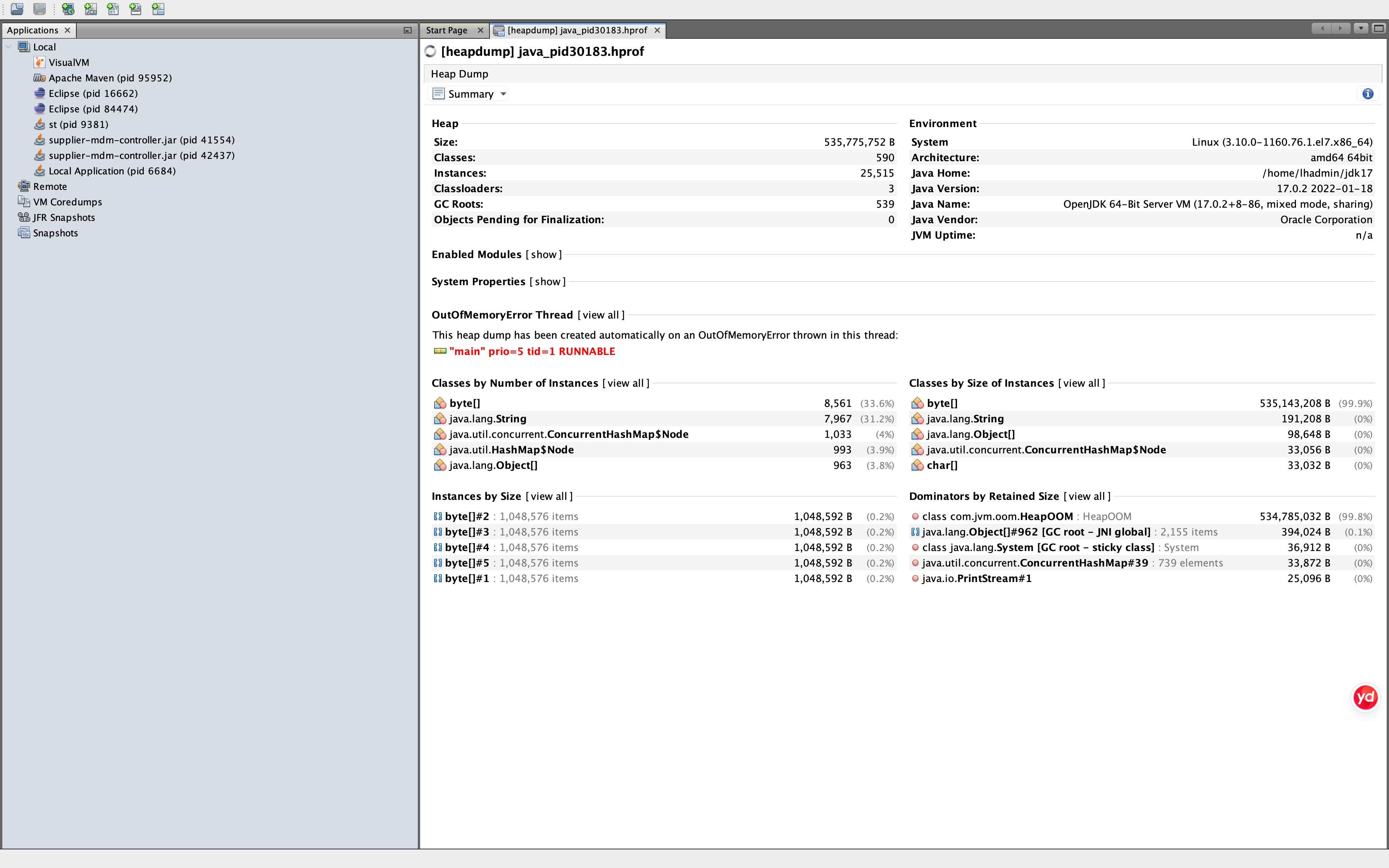Open char[] class under Classes by Size
Viewport: 1389px width, 868px height.
(x=943, y=465)
